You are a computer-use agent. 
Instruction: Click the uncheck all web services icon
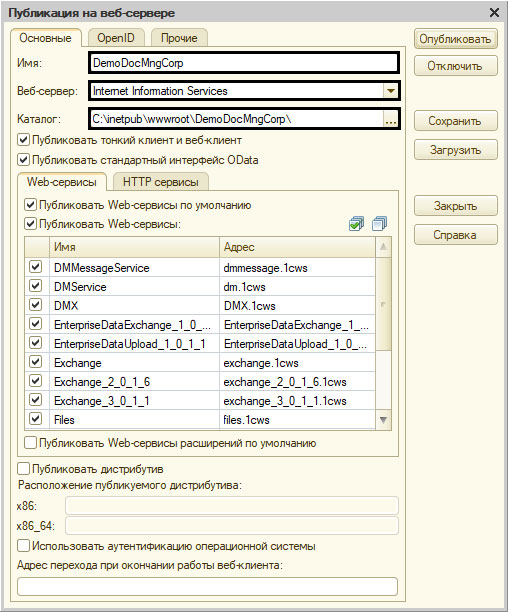point(379,224)
